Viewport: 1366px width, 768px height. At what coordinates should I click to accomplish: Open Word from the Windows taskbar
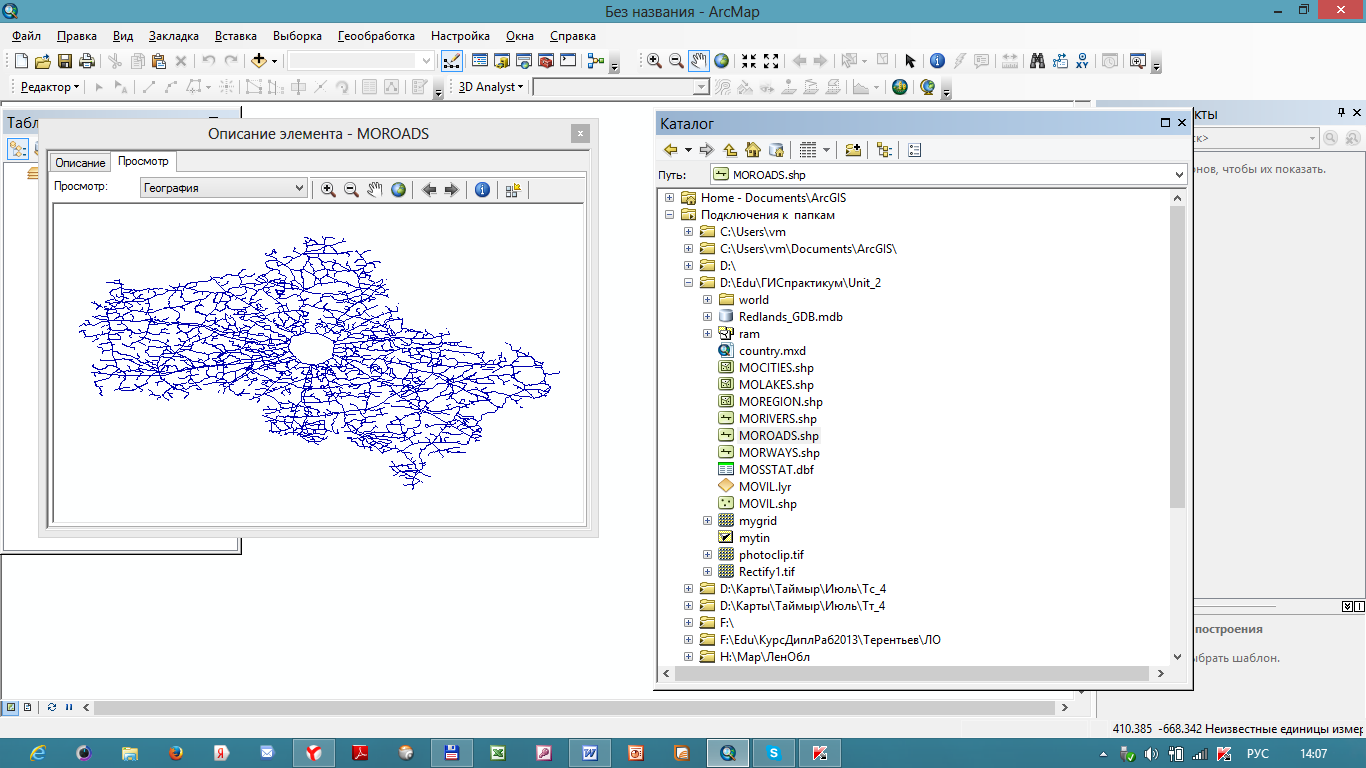coord(589,752)
